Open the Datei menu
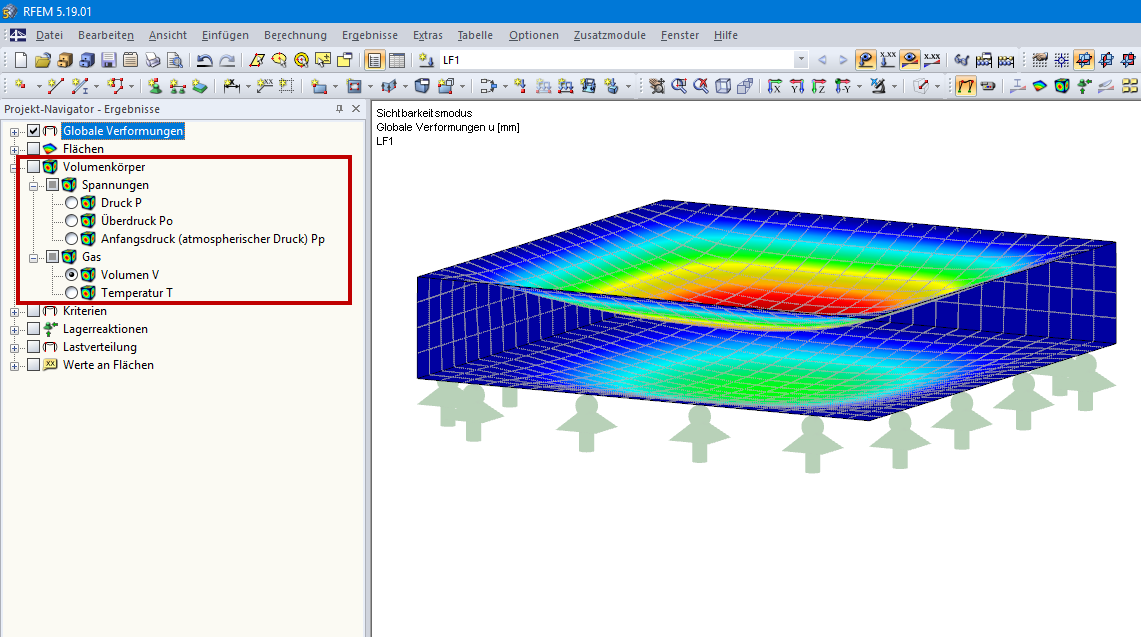Image resolution: width=1141 pixels, height=637 pixels. pos(49,35)
